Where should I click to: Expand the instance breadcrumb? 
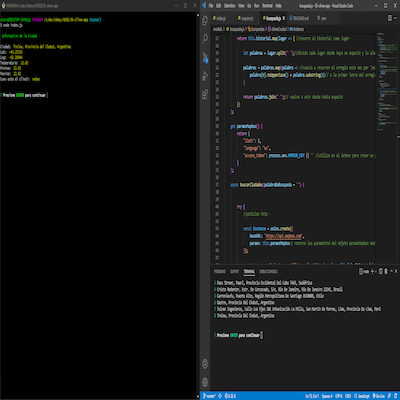pyautogui.click(x=296, y=29)
